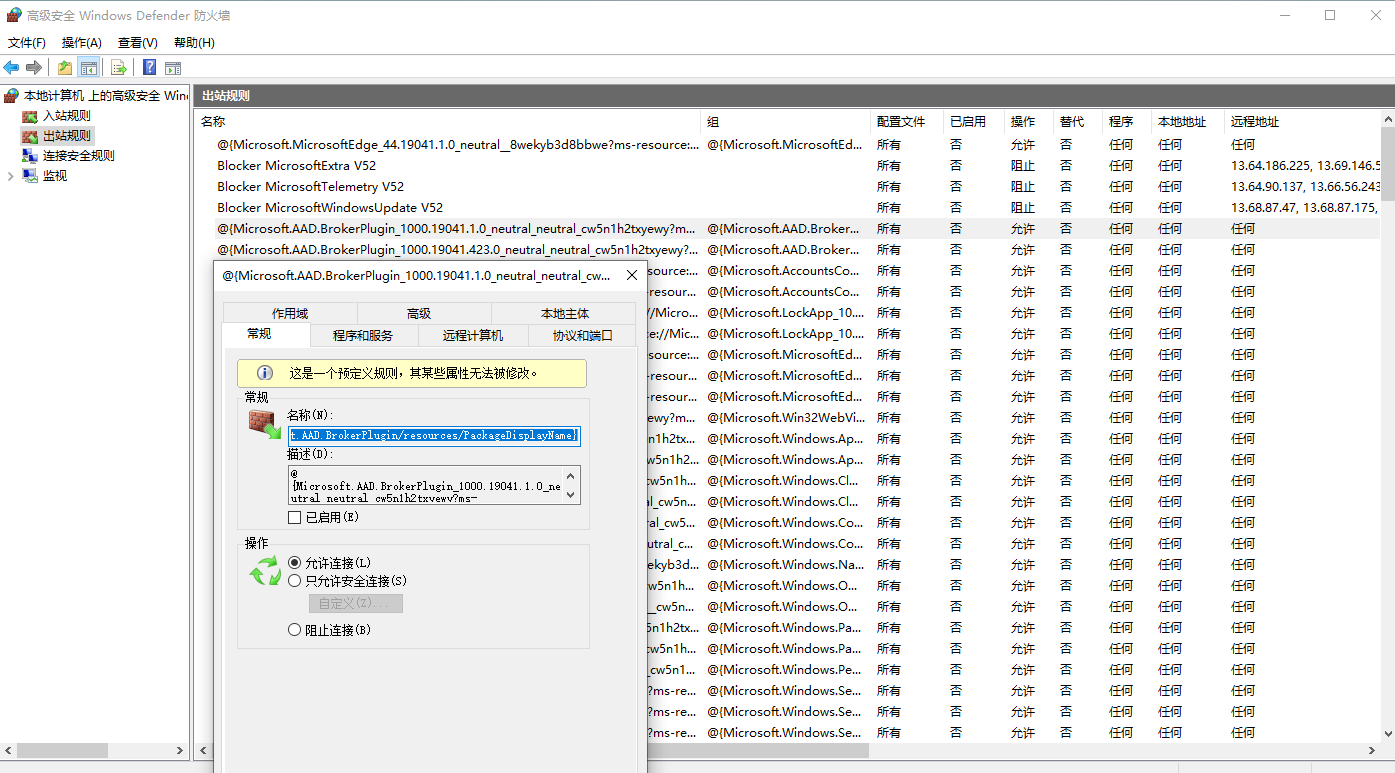Open Help via the blue question mark icon
Screen dimensions: 1395x773
pos(149,68)
